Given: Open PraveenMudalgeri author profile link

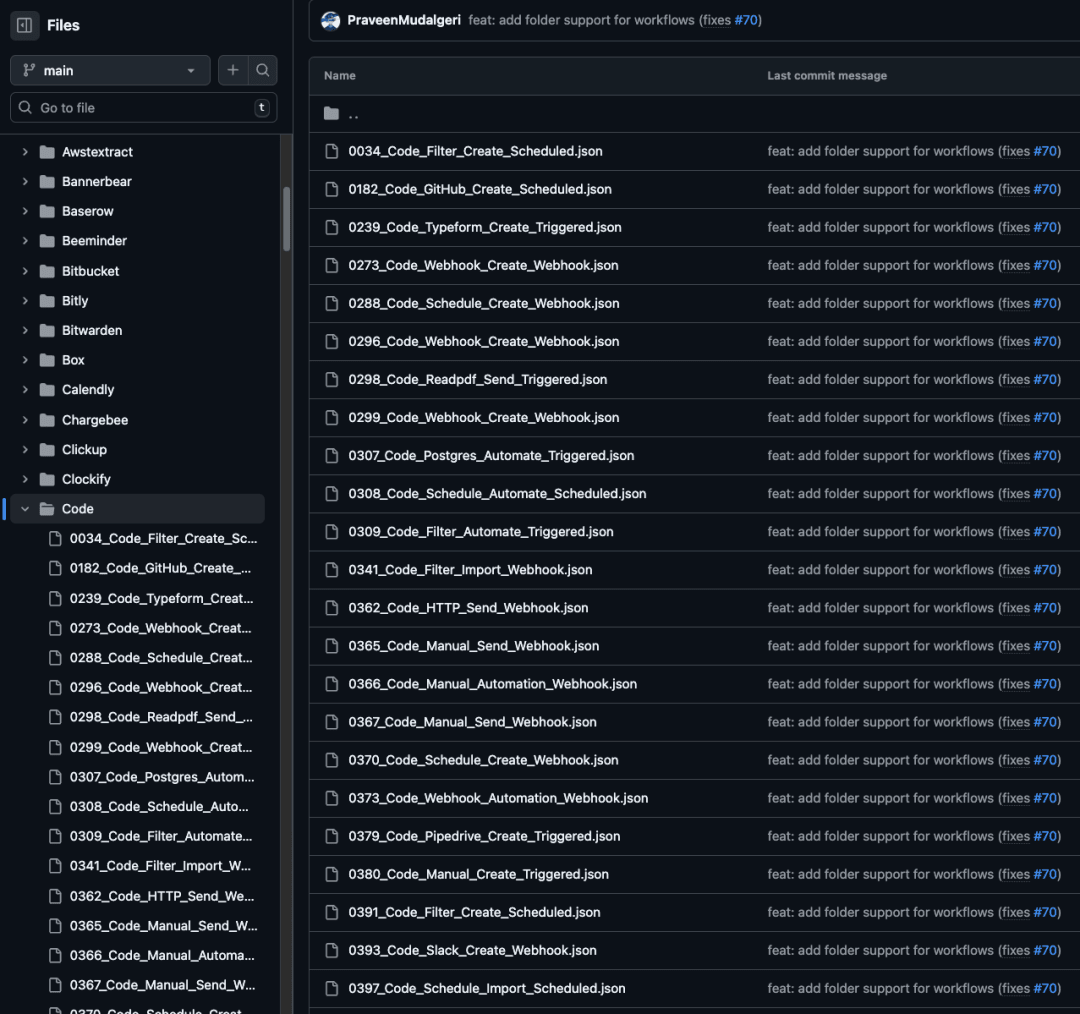Looking at the screenshot, I should 404,20.
